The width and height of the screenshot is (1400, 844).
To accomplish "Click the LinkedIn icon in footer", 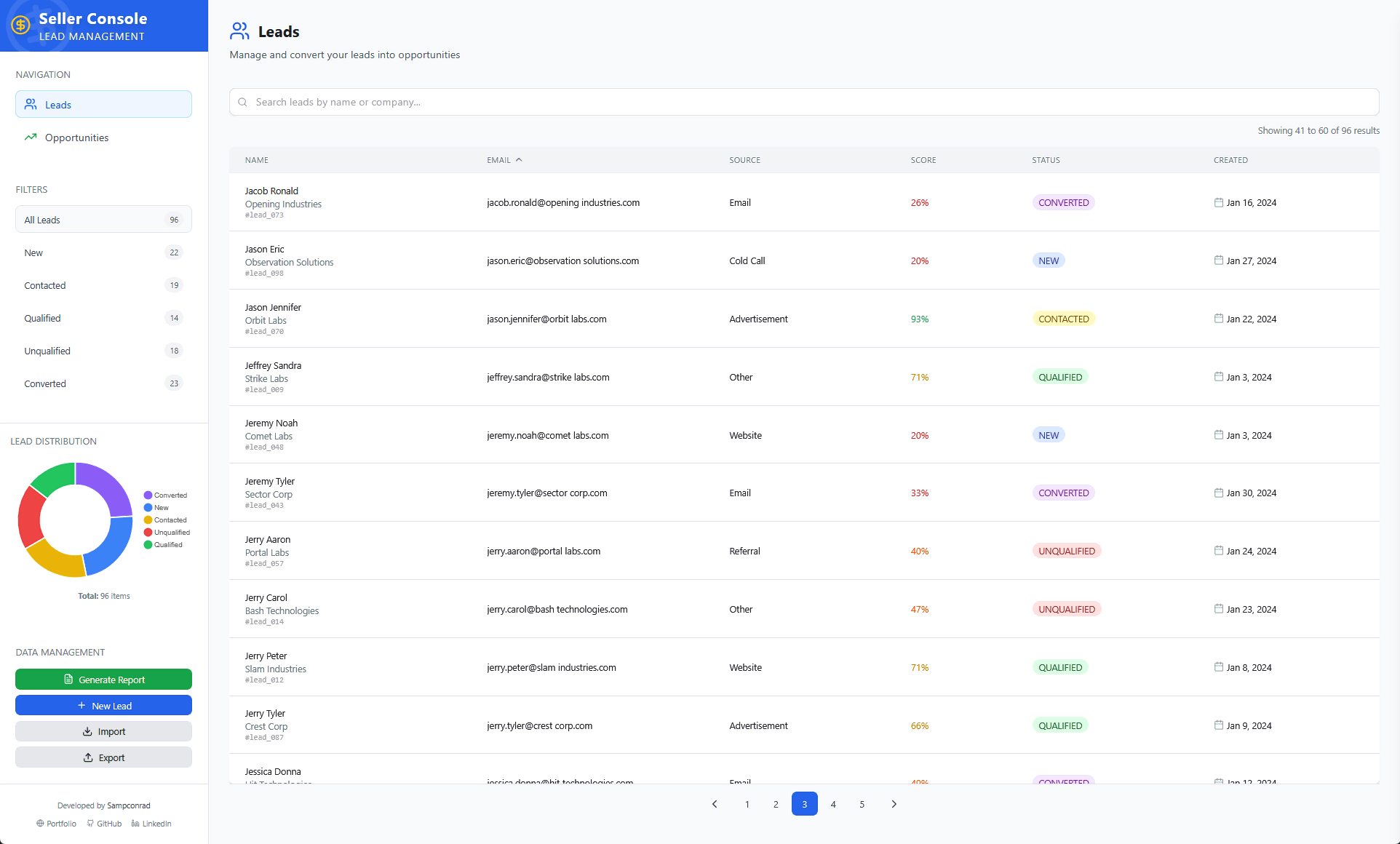I will [x=135, y=824].
